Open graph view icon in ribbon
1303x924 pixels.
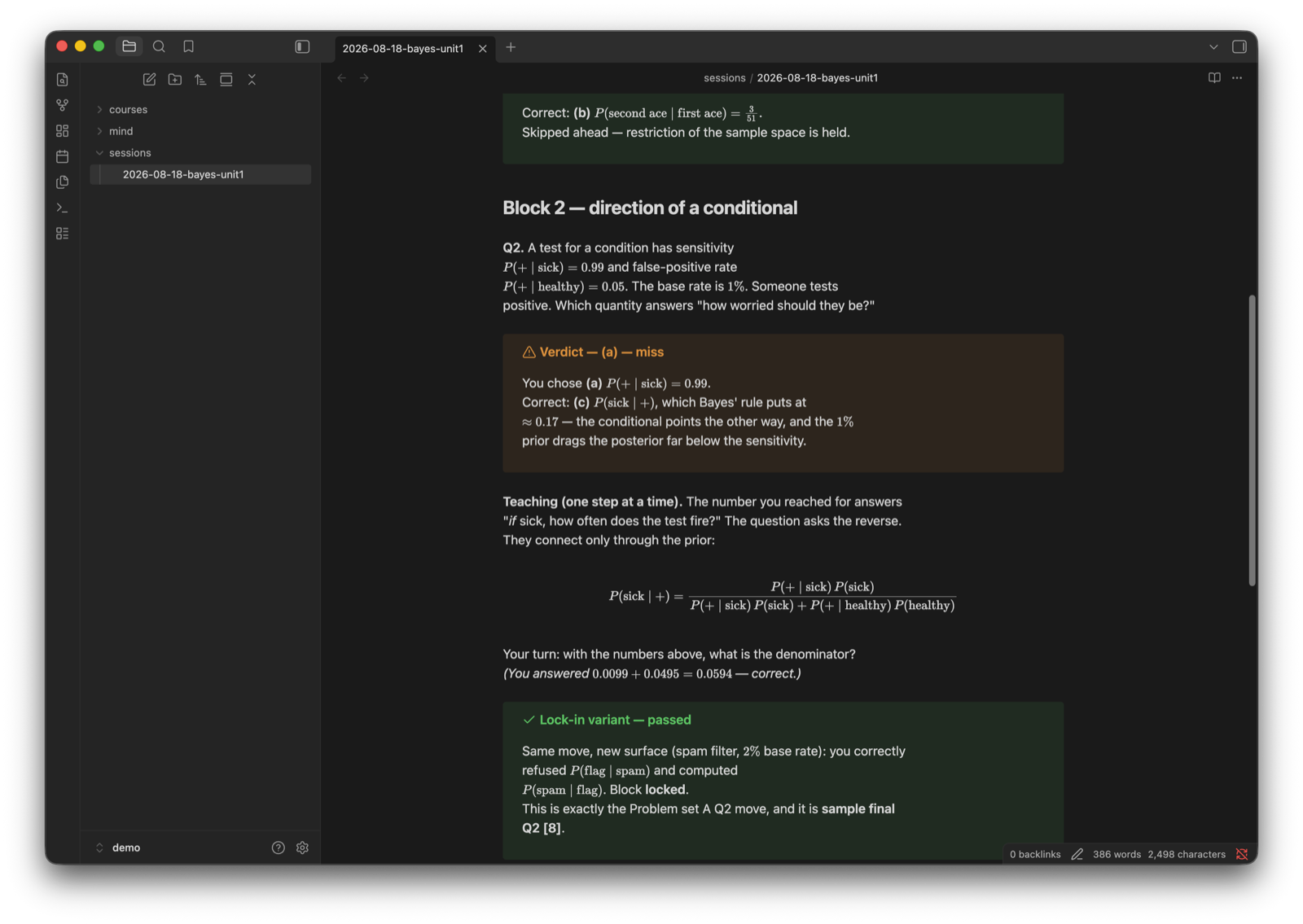coord(63,105)
